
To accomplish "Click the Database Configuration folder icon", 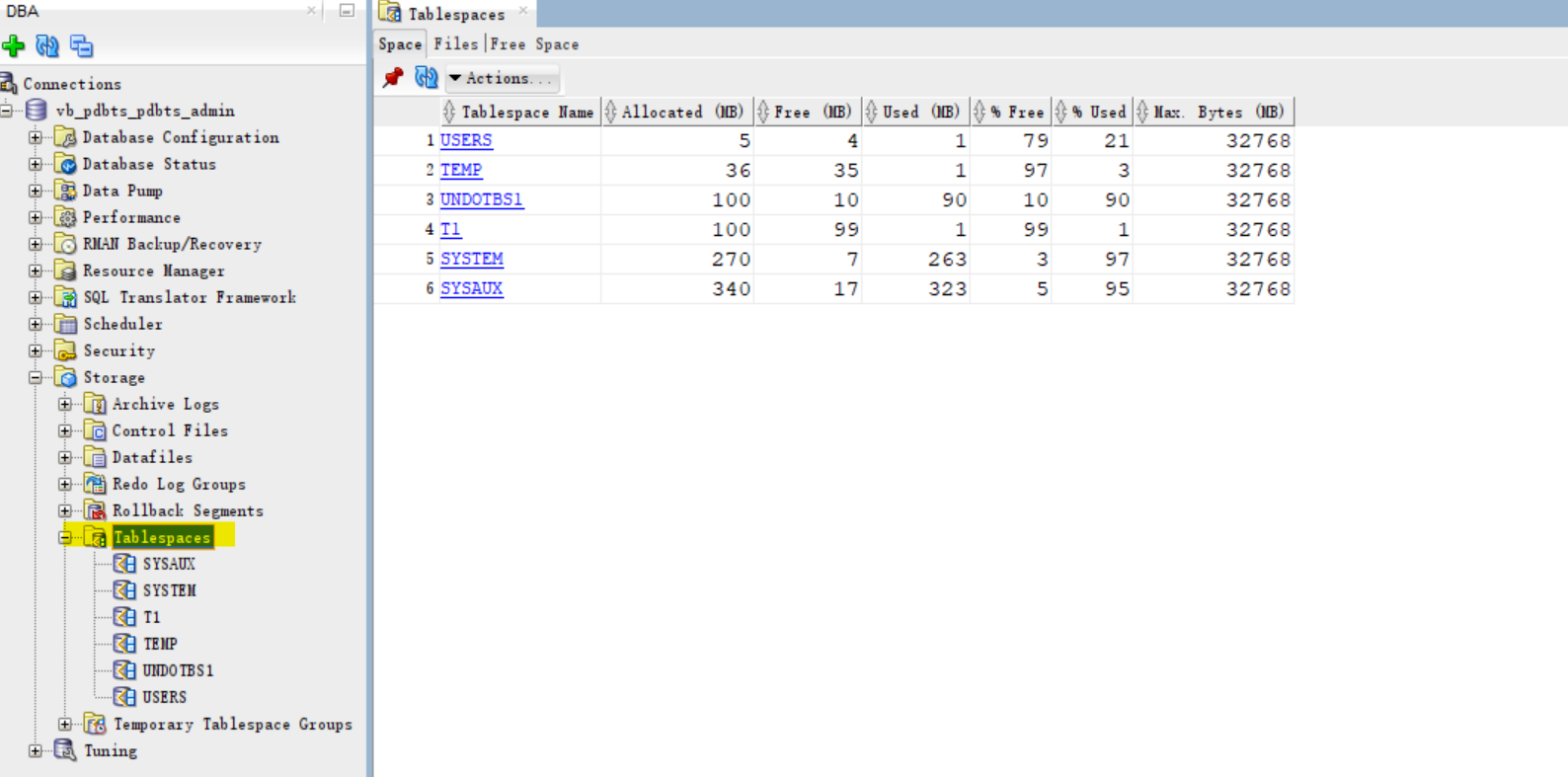I will [66, 137].
